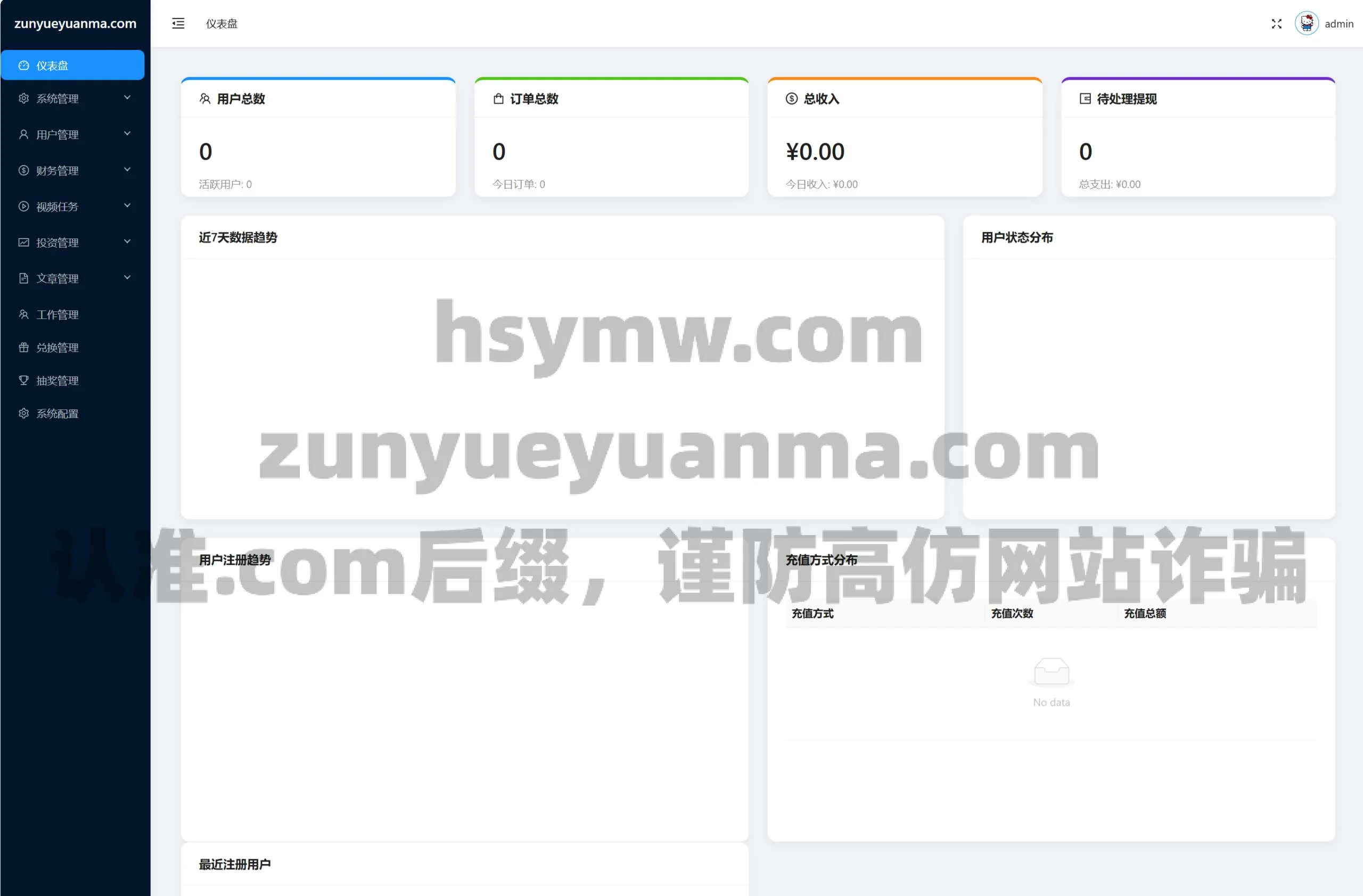Expand the 视频任务 menu chevron
This screenshot has width=1363, height=896.
[127, 206]
